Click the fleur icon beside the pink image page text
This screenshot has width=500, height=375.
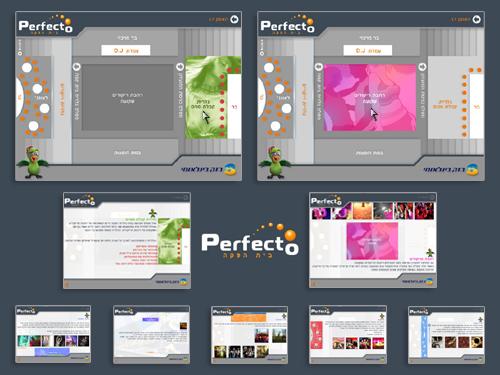430,252
